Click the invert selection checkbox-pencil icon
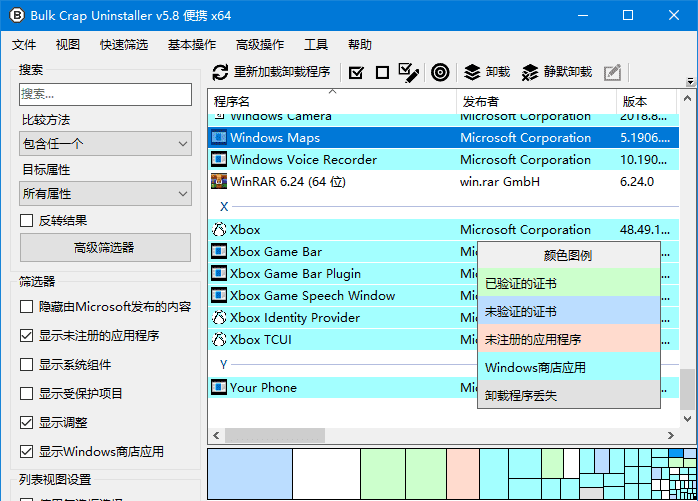Viewport: 698px width, 501px height. coord(409,73)
